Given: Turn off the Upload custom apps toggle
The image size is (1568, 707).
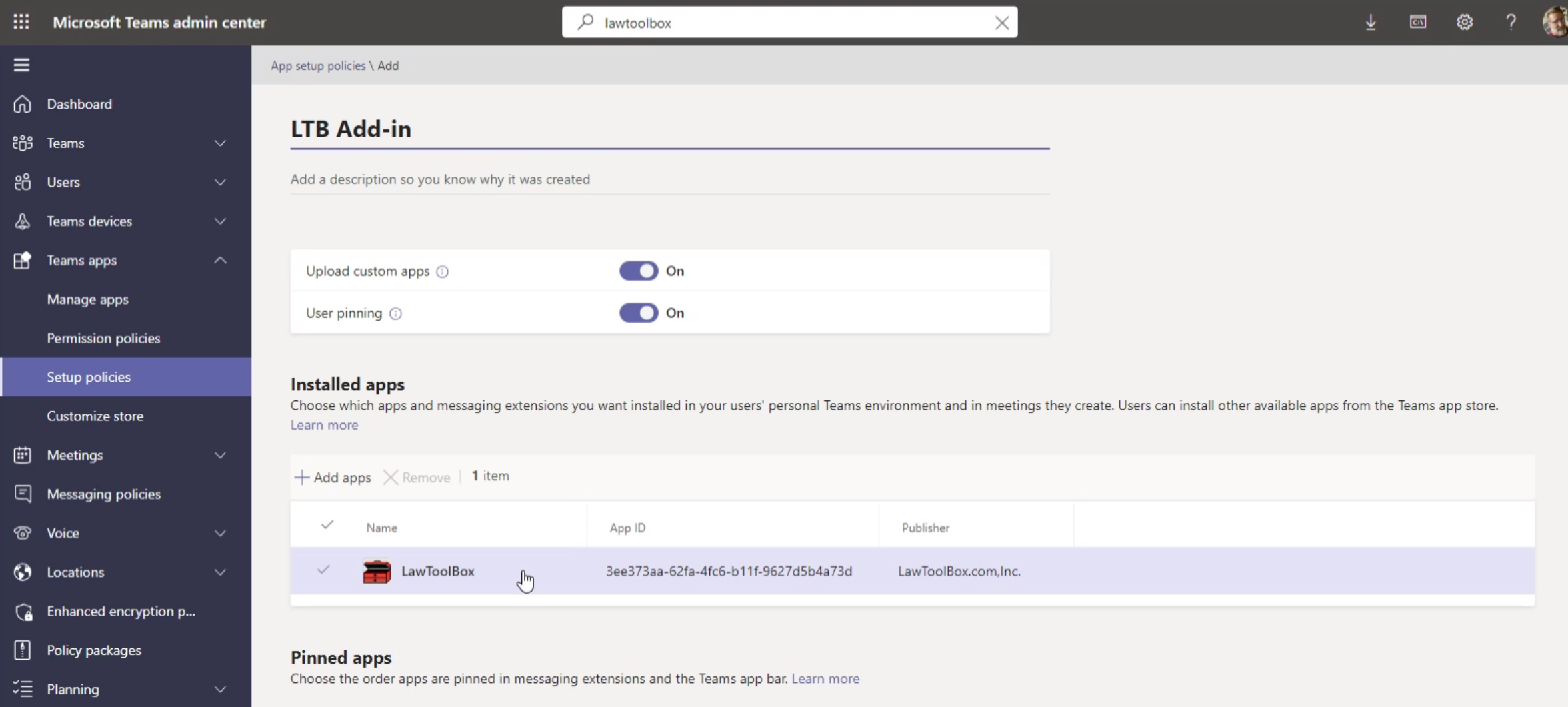Looking at the screenshot, I should click(639, 271).
